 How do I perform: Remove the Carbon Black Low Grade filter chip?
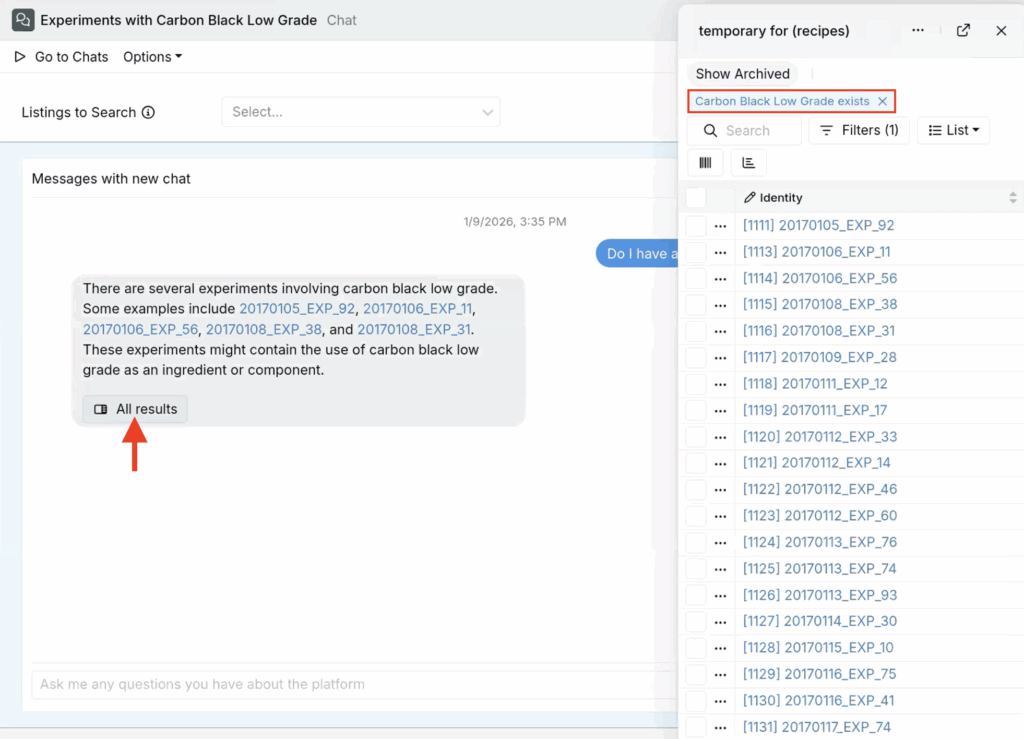click(x=882, y=101)
